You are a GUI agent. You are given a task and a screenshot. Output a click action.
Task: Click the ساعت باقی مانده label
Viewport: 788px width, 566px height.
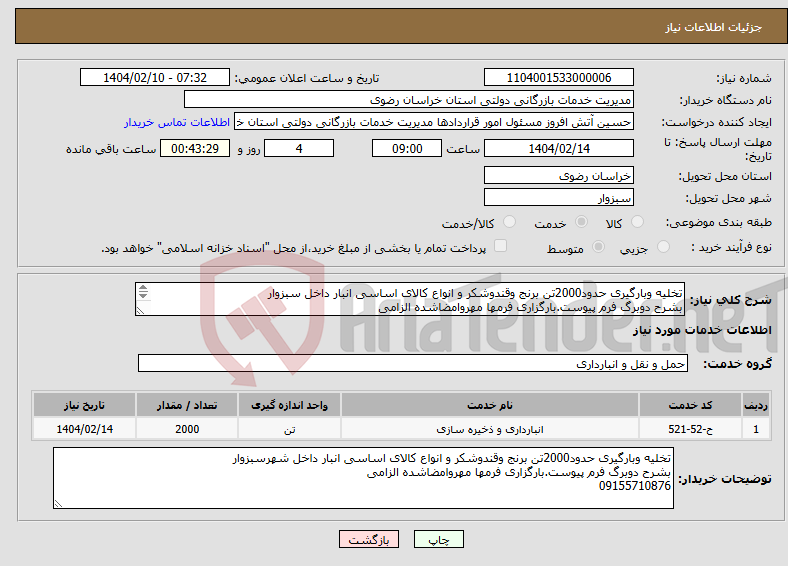click(x=111, y=149)
